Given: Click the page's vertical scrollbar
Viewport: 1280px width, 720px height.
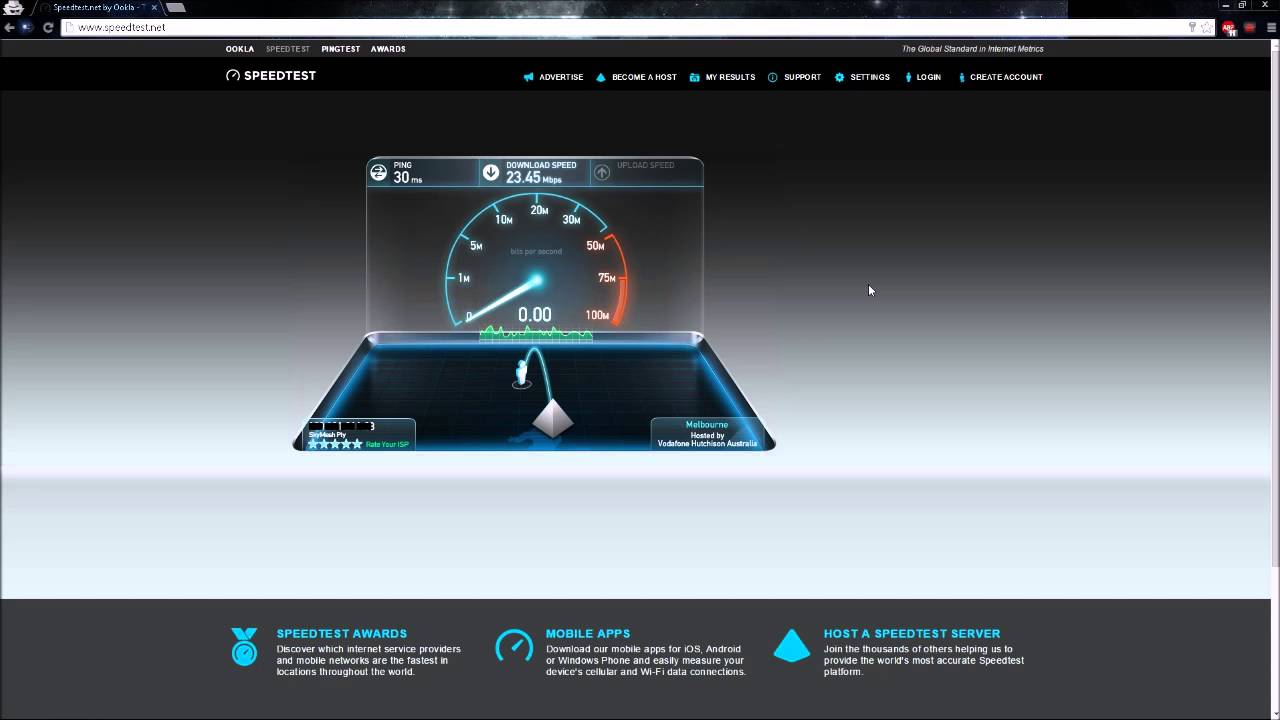Looking at the screenshot, I should 1275,380.
